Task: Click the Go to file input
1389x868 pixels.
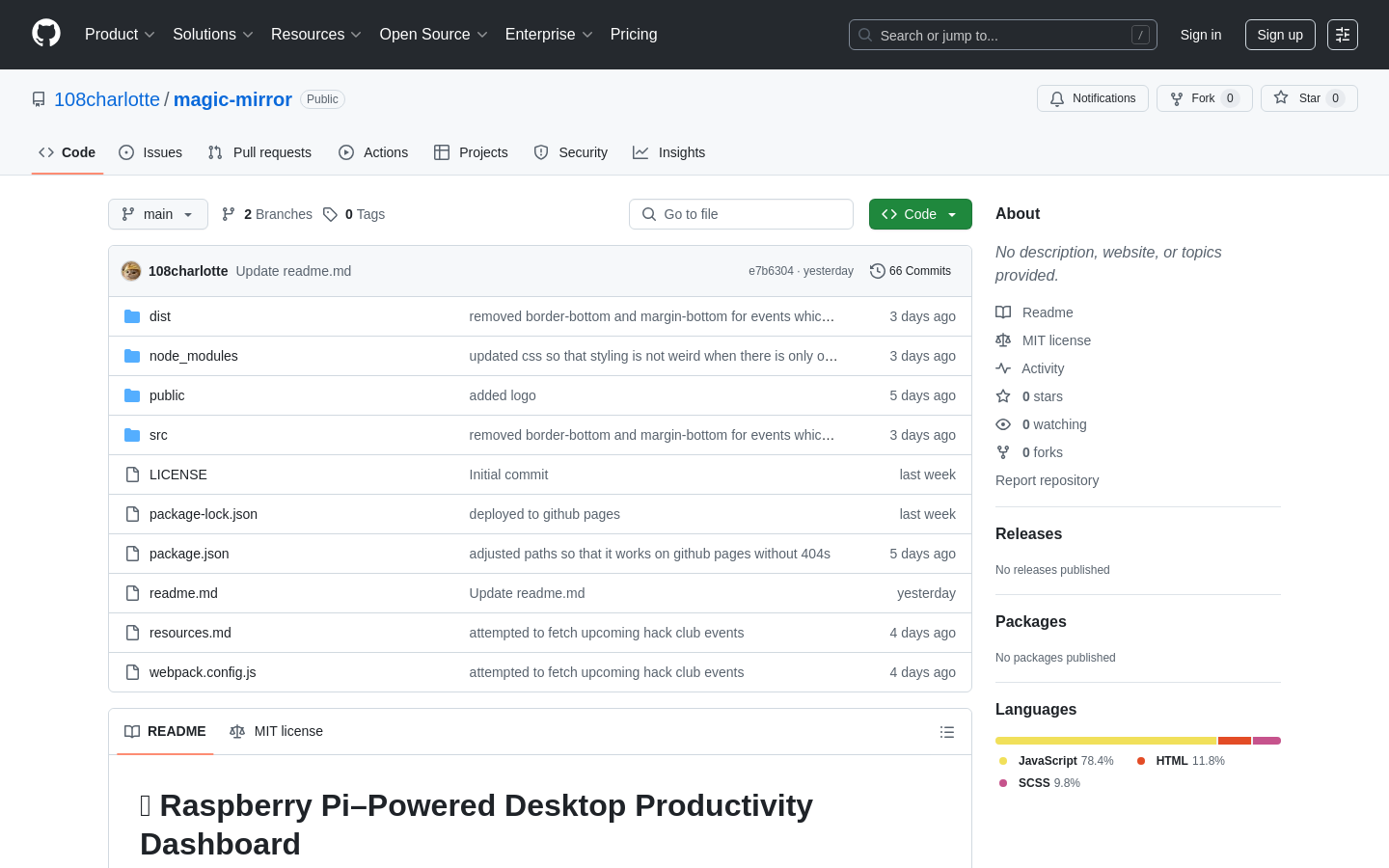Action: click(741, 214)
